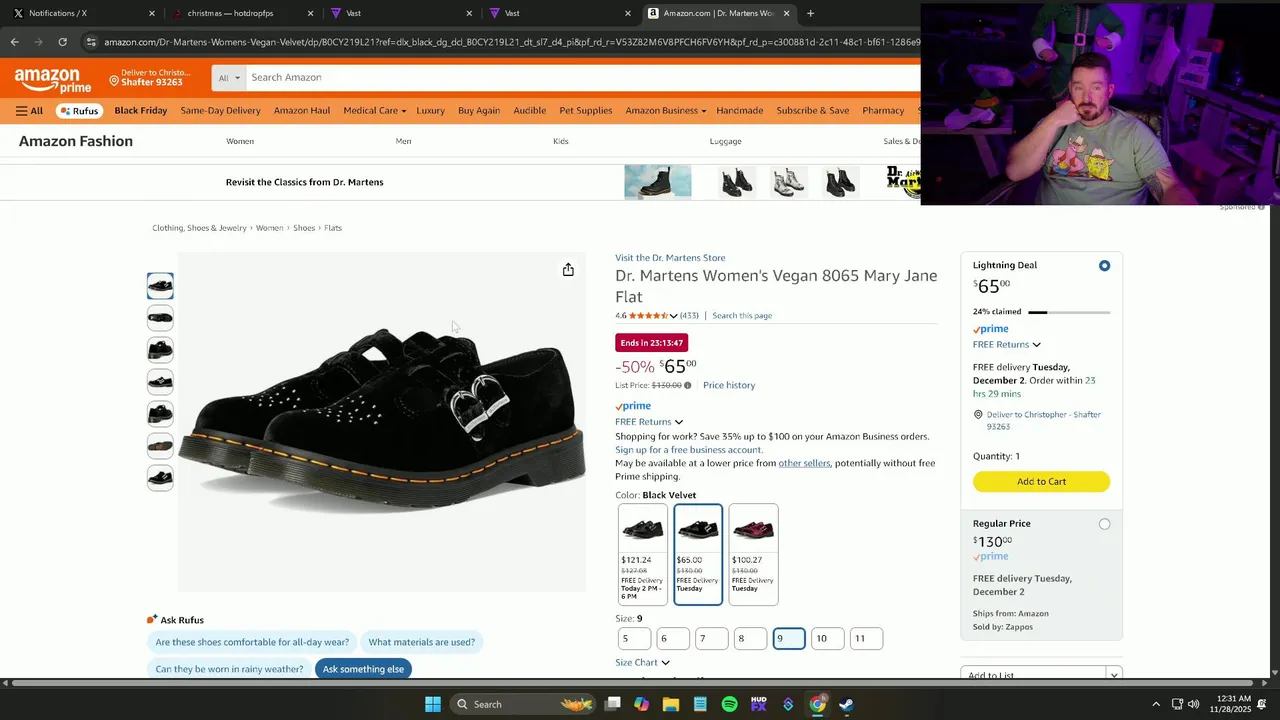This screenshot has height=720, width=1280.
Task: Click the Windows Start button
Action: 433,704
